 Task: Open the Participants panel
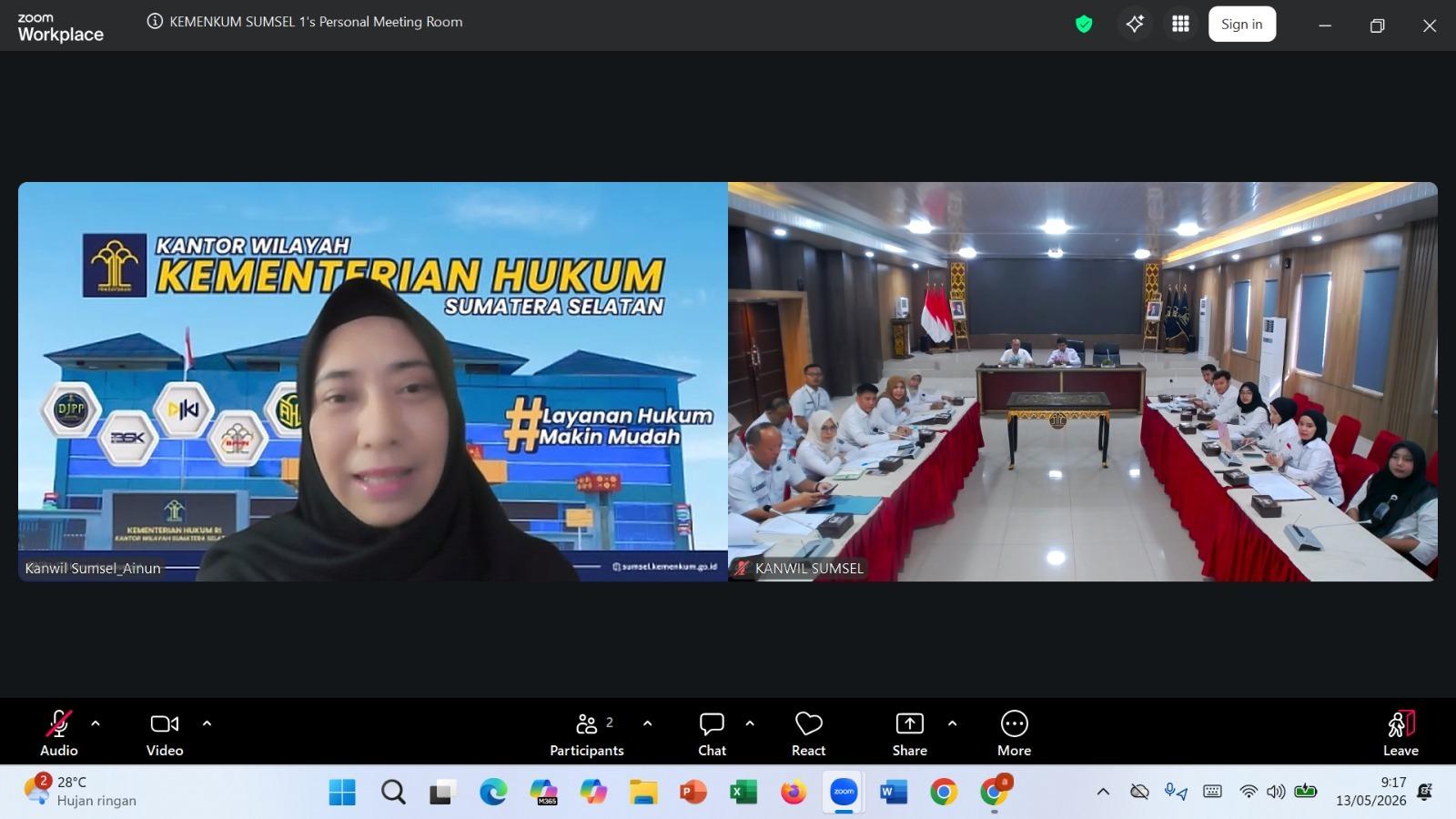587,733
